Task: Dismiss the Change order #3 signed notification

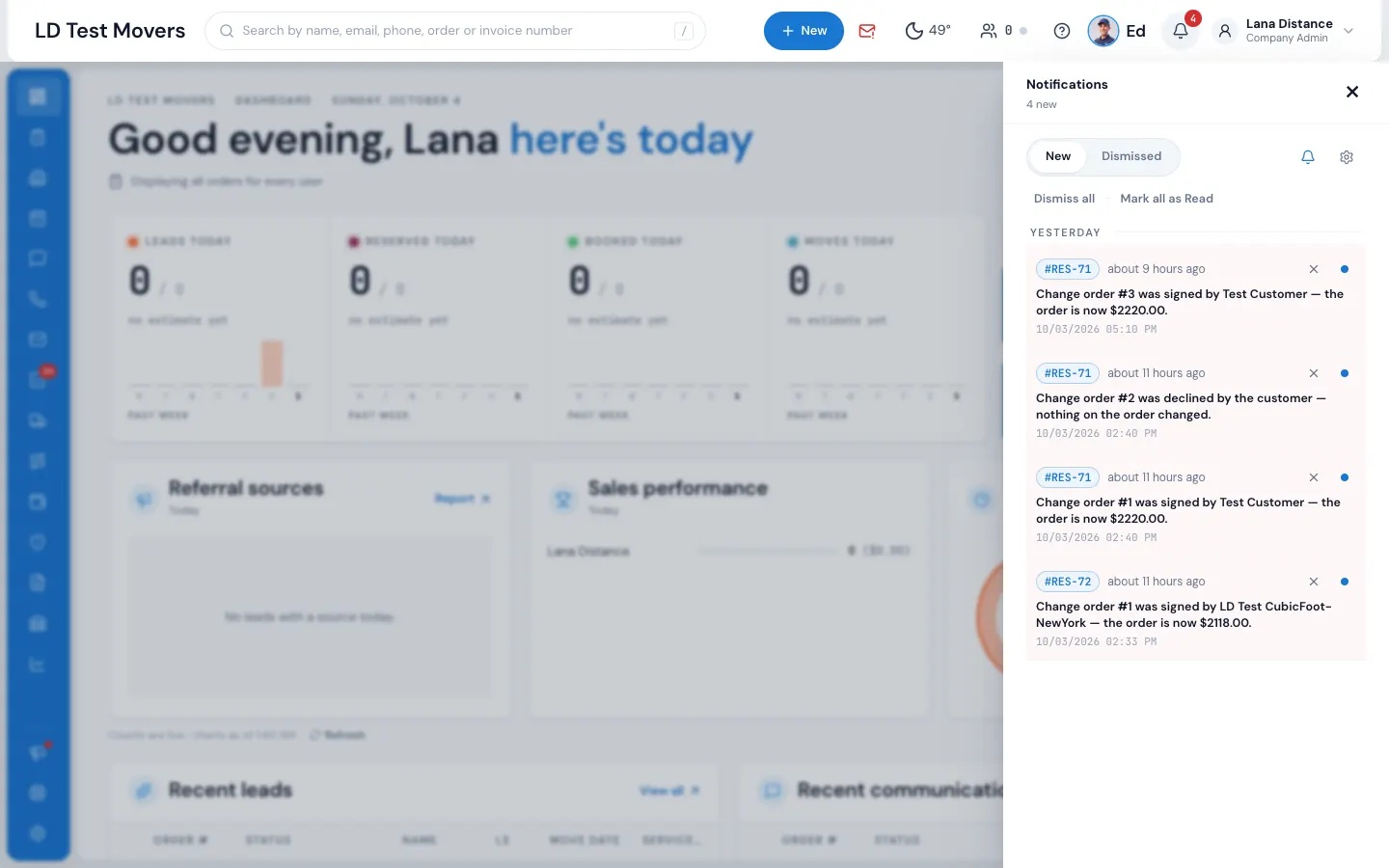Action: pyautogui.click(x=1314, y=269)
